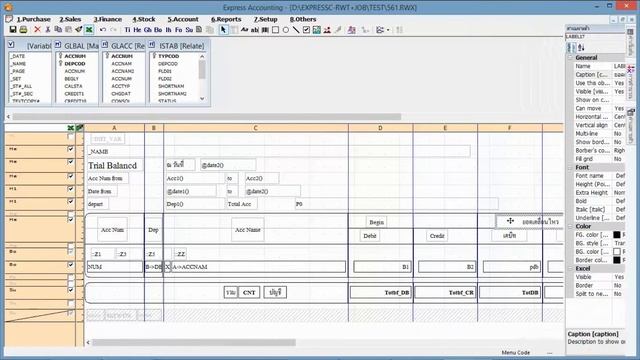The height and width of the screenshot is (360, 640).
Task: Toggle the first checked band row checkbox
Action: tap(71, 149)
